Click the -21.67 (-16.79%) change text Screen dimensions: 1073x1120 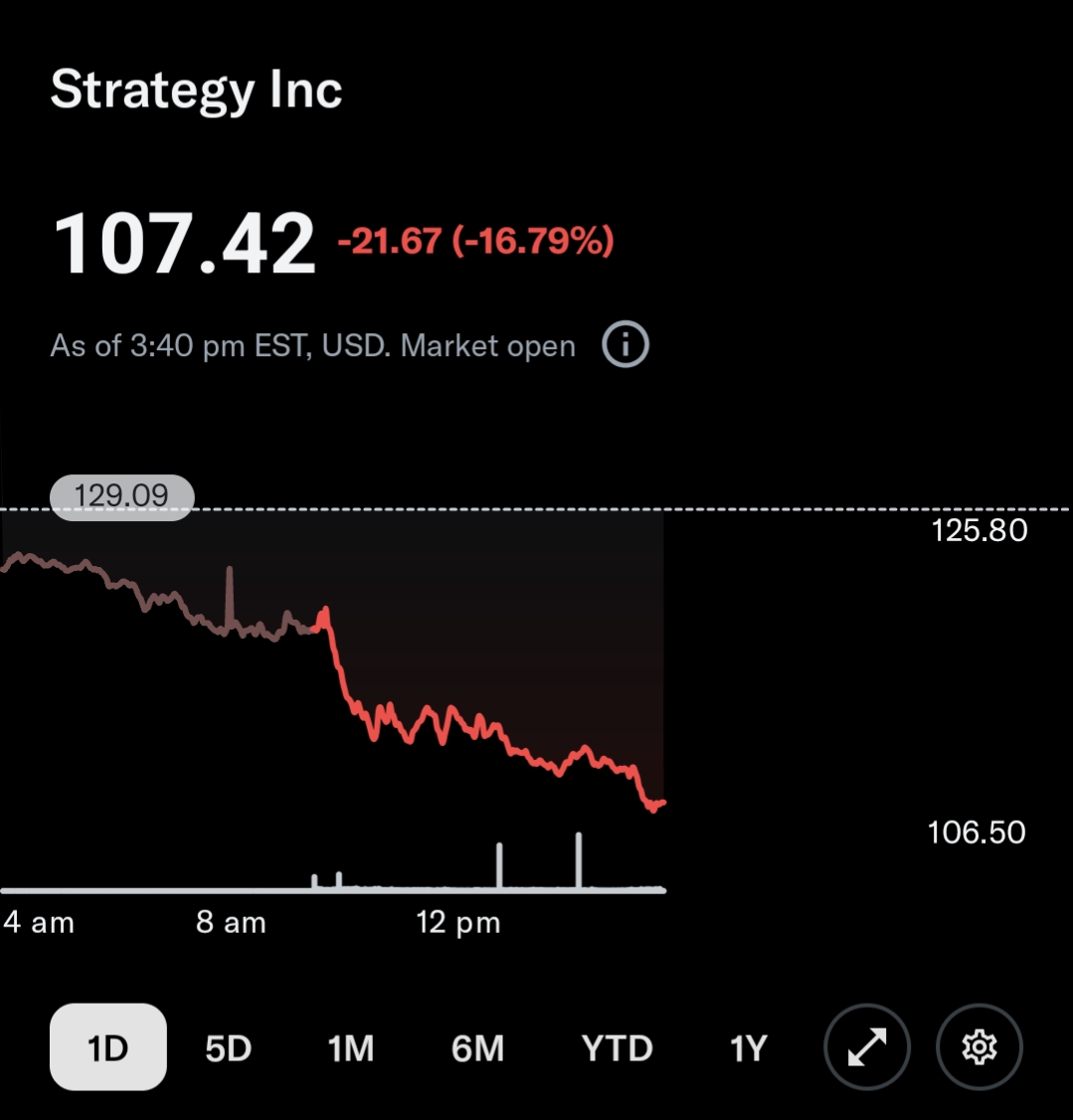[475, 241]
